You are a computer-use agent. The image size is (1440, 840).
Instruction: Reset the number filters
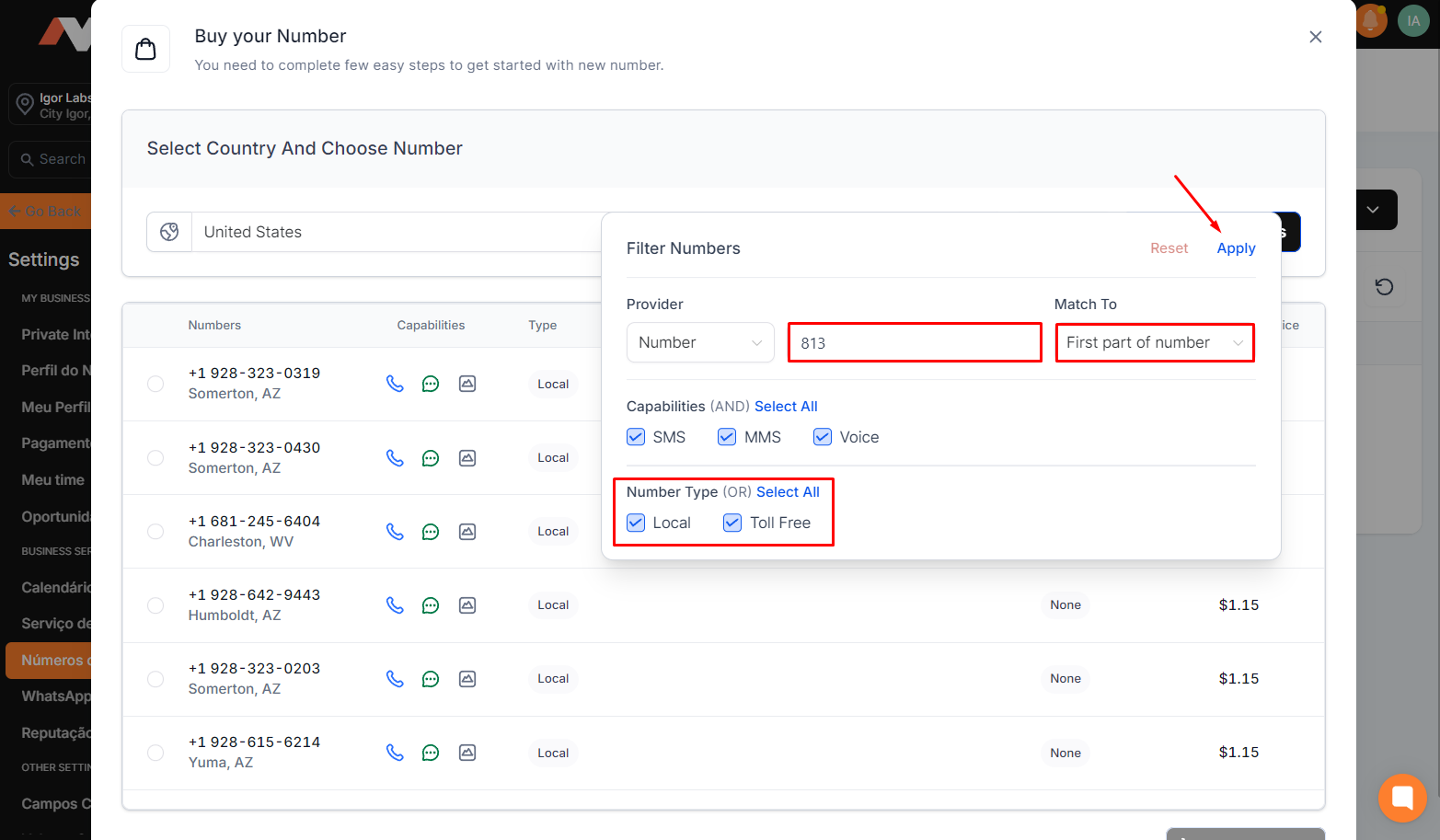pyautogui.click(x=1169, y=248)
